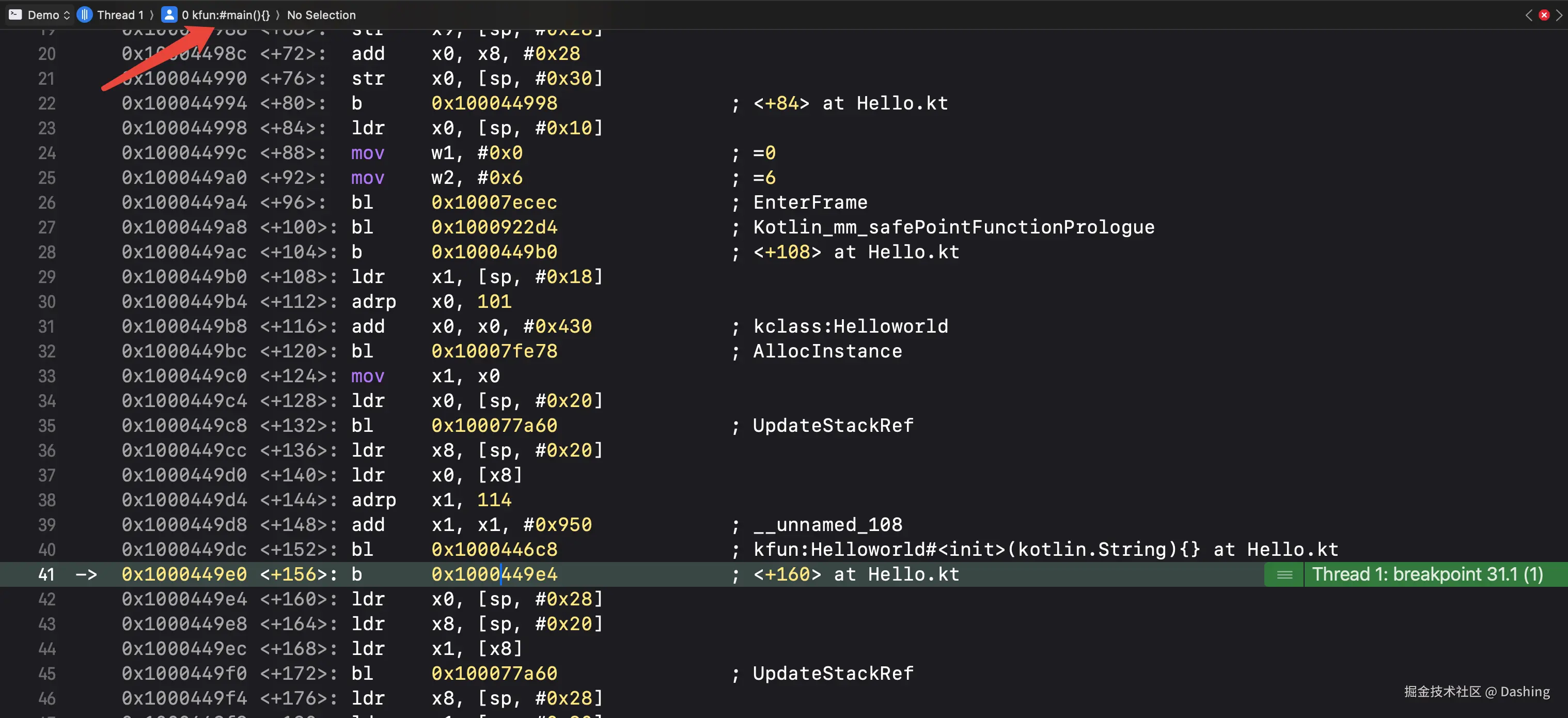This screenshot has height=718, width=1568.
Task: Click the kfun:#main stack frame icon
Action: [x=168, y=14]
